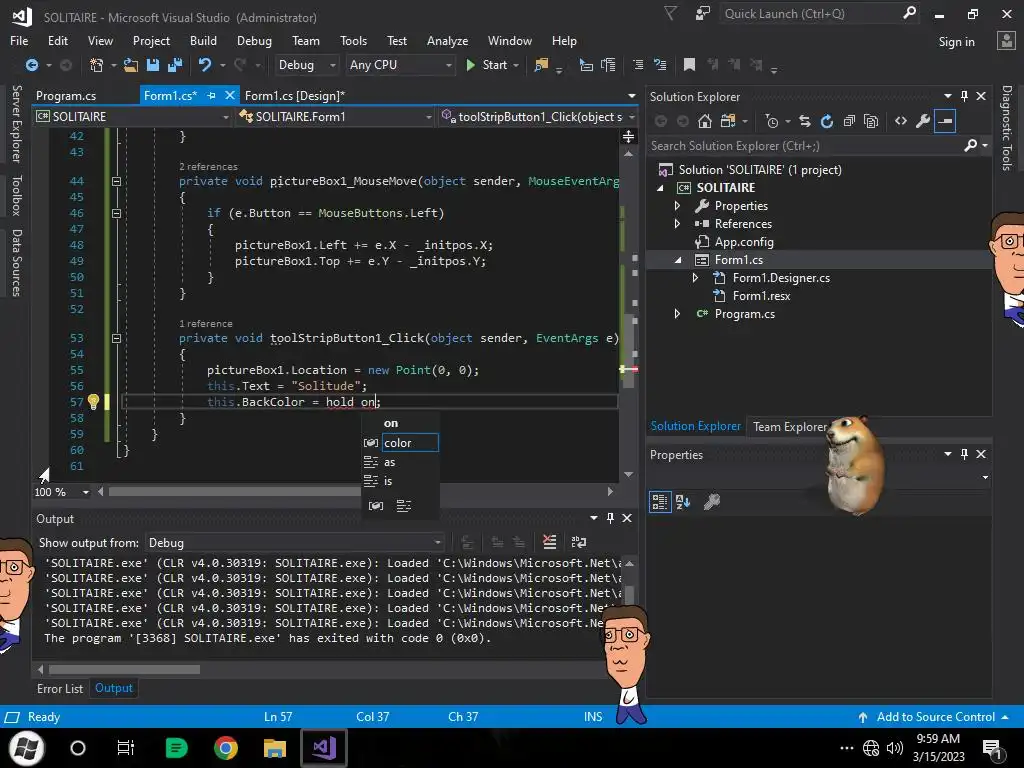Screen dimensions: 1024x768
Task: Click the Find in Files toolbar icon
Action: [541, 65]
